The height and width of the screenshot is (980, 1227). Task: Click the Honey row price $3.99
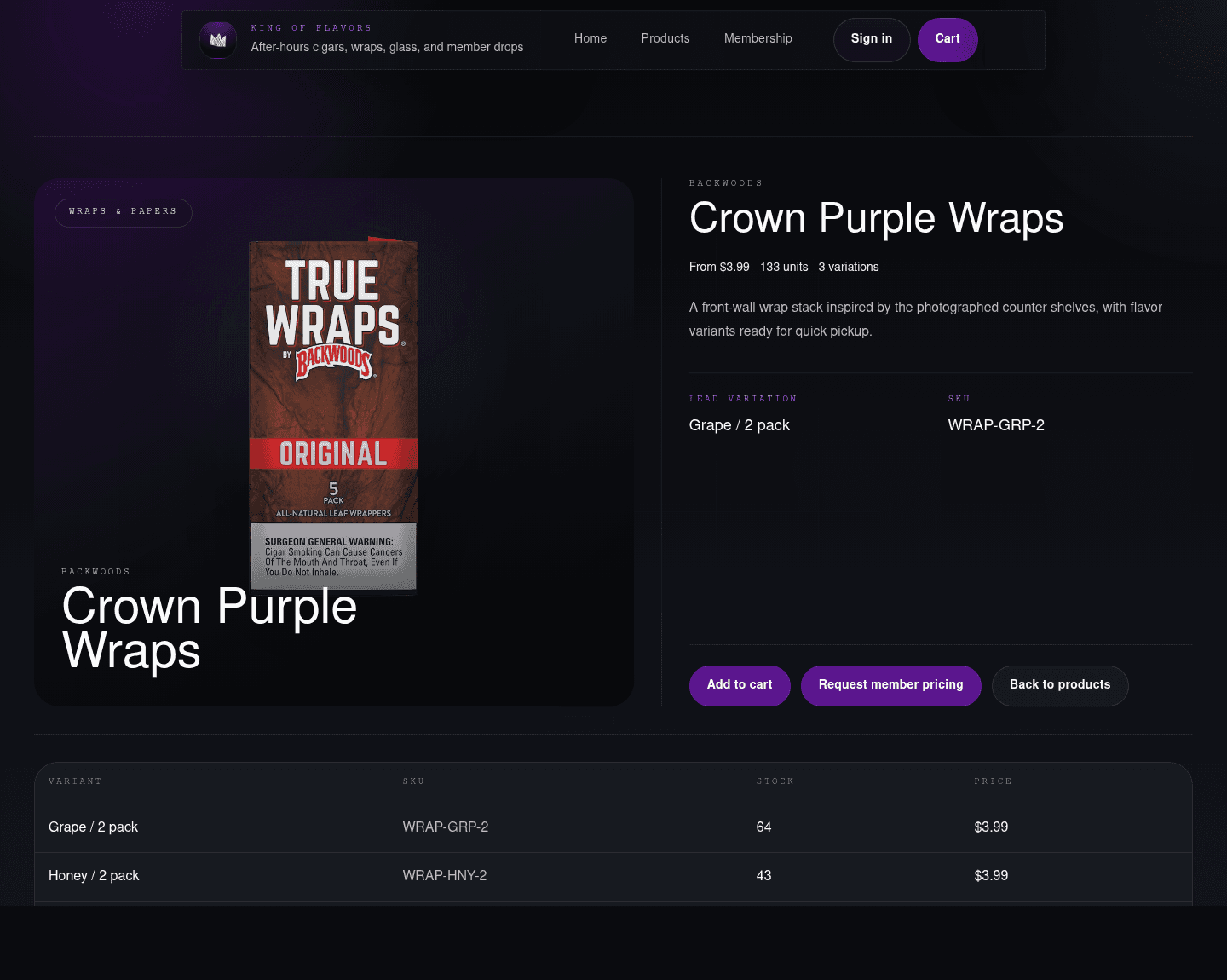[992, 876]
